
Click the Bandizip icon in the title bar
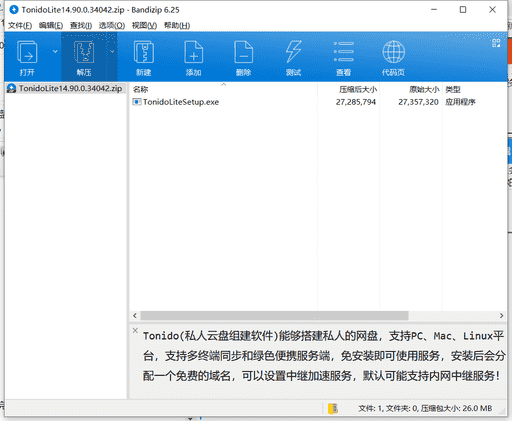[14, 10]
